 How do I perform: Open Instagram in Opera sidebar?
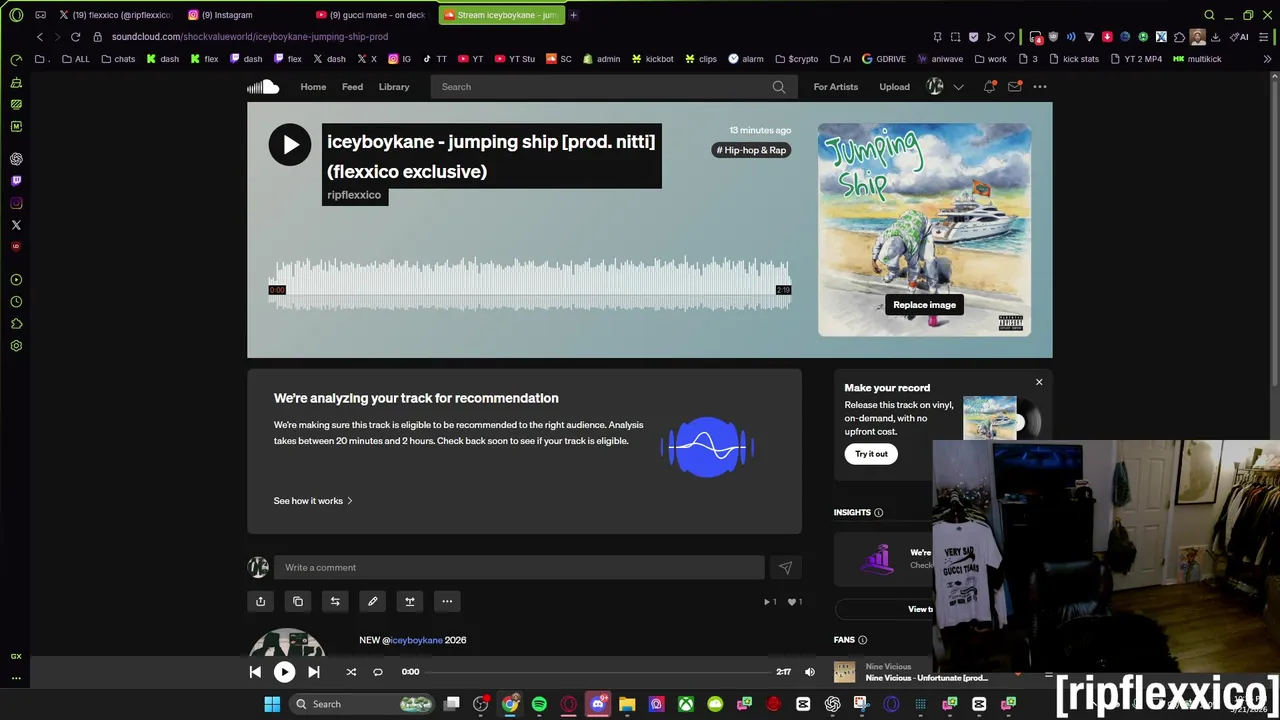pyautogui.click(x=16, y=203)
